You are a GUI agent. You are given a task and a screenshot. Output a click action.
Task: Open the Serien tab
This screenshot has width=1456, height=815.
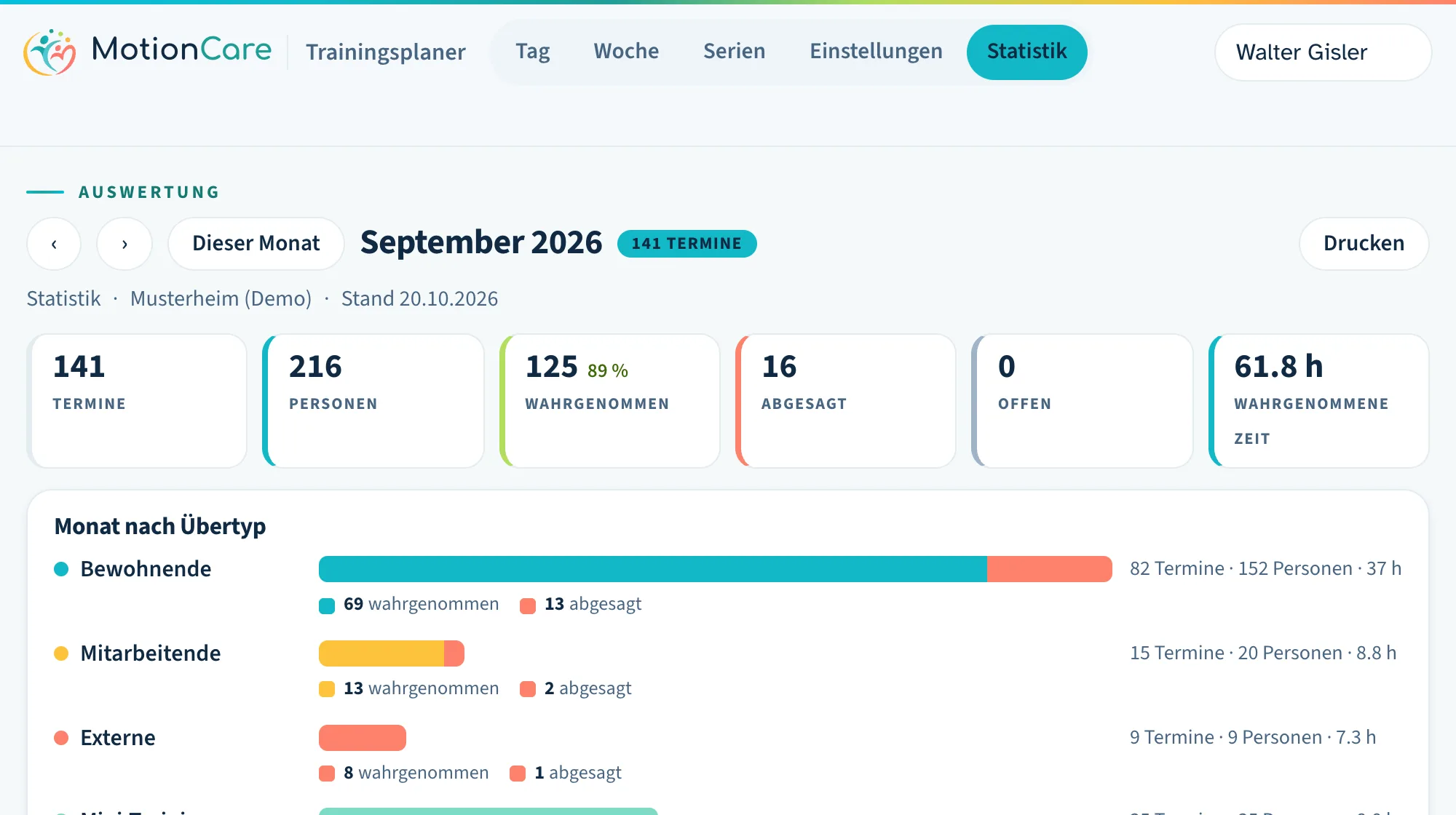pyautogui.click(x=734, y=52)
